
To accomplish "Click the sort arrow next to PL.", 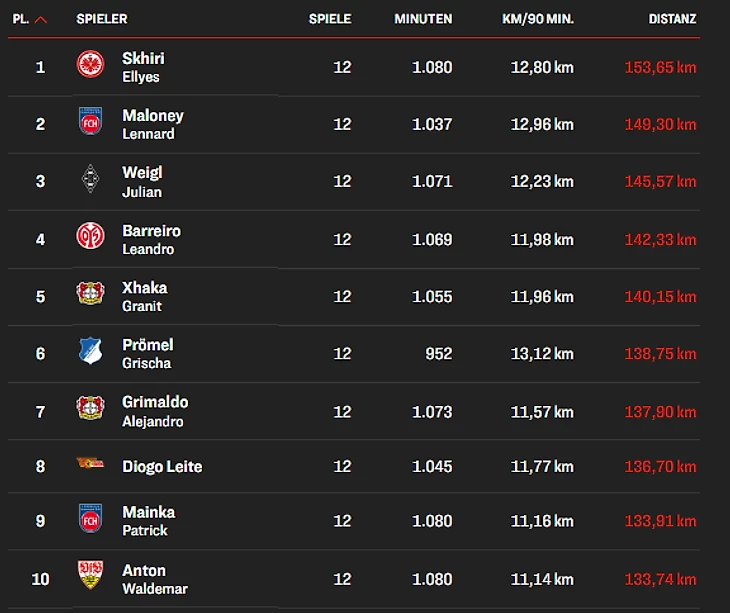I will [x=41, y=19].
